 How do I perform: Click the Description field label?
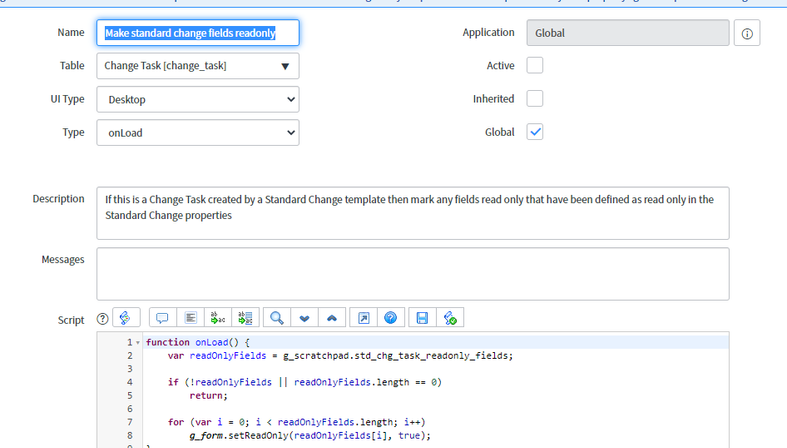58,199
